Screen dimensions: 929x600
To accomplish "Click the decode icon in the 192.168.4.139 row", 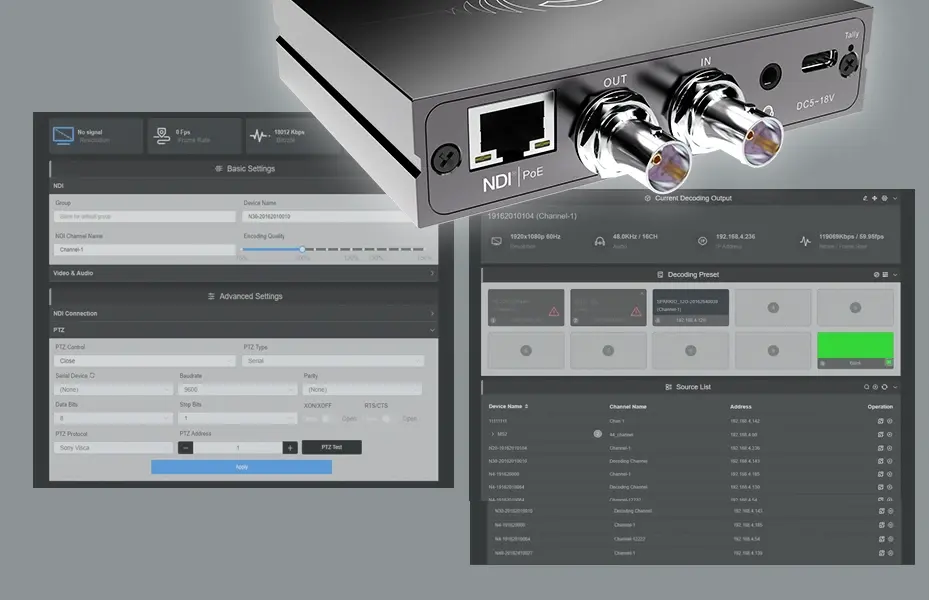I will point(882,553).
